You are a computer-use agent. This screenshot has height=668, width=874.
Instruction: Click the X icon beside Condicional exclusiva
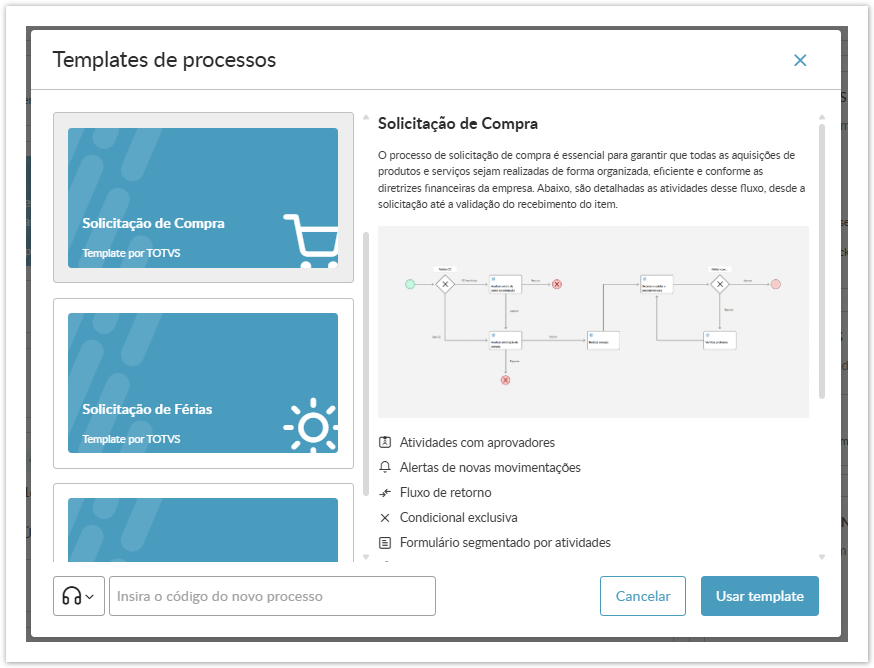[385, 517]
